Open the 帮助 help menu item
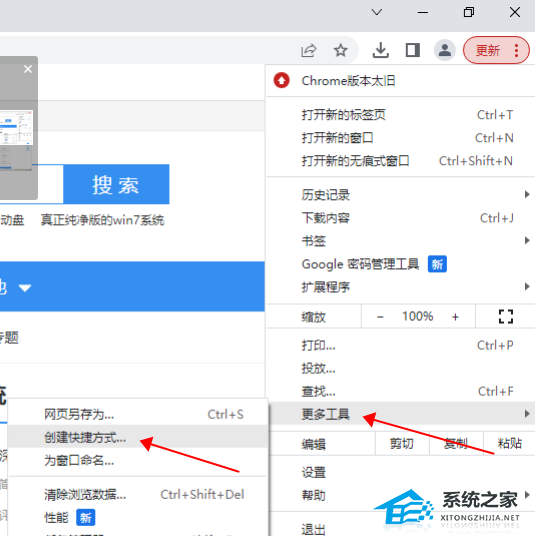Viewport: 535px width, 536px height. click(401, 495)
